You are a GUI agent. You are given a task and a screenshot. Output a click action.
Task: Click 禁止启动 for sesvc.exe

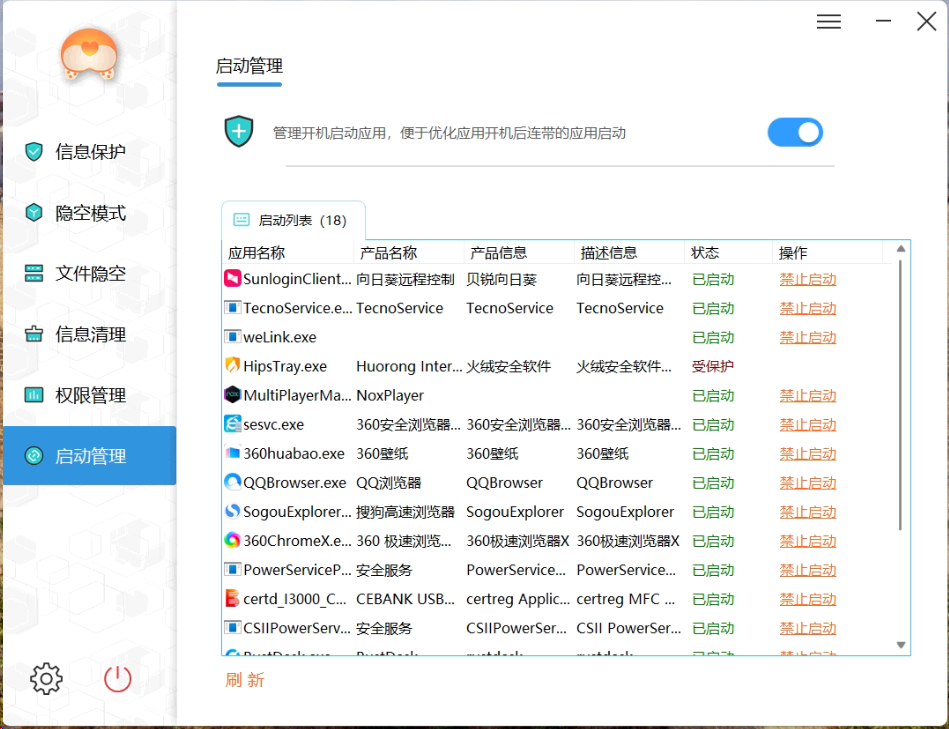[807, 425]
